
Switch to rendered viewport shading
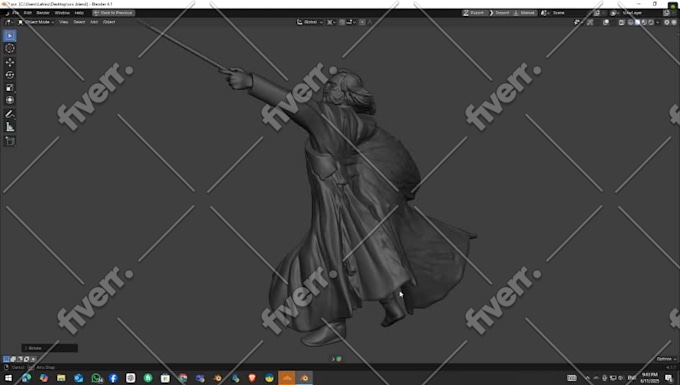(x=651, y=22)
